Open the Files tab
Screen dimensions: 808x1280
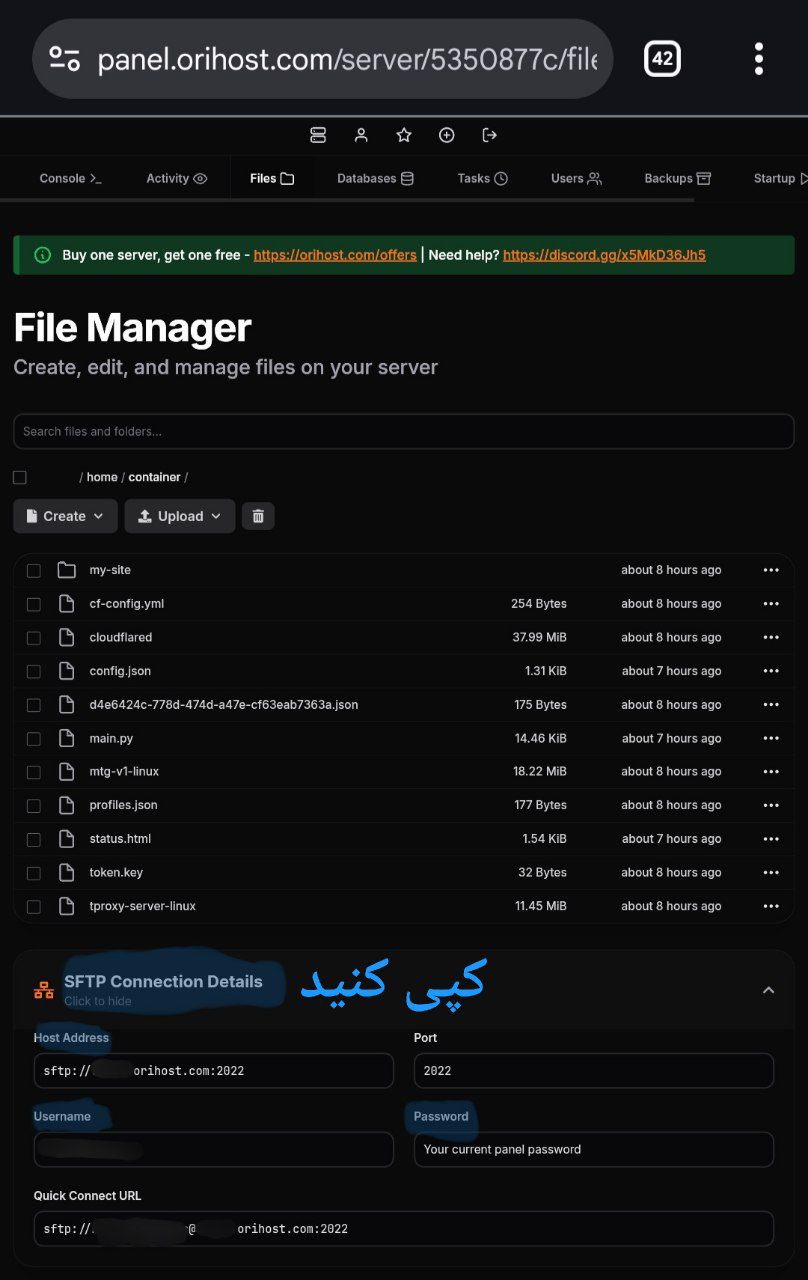[272, 178]
